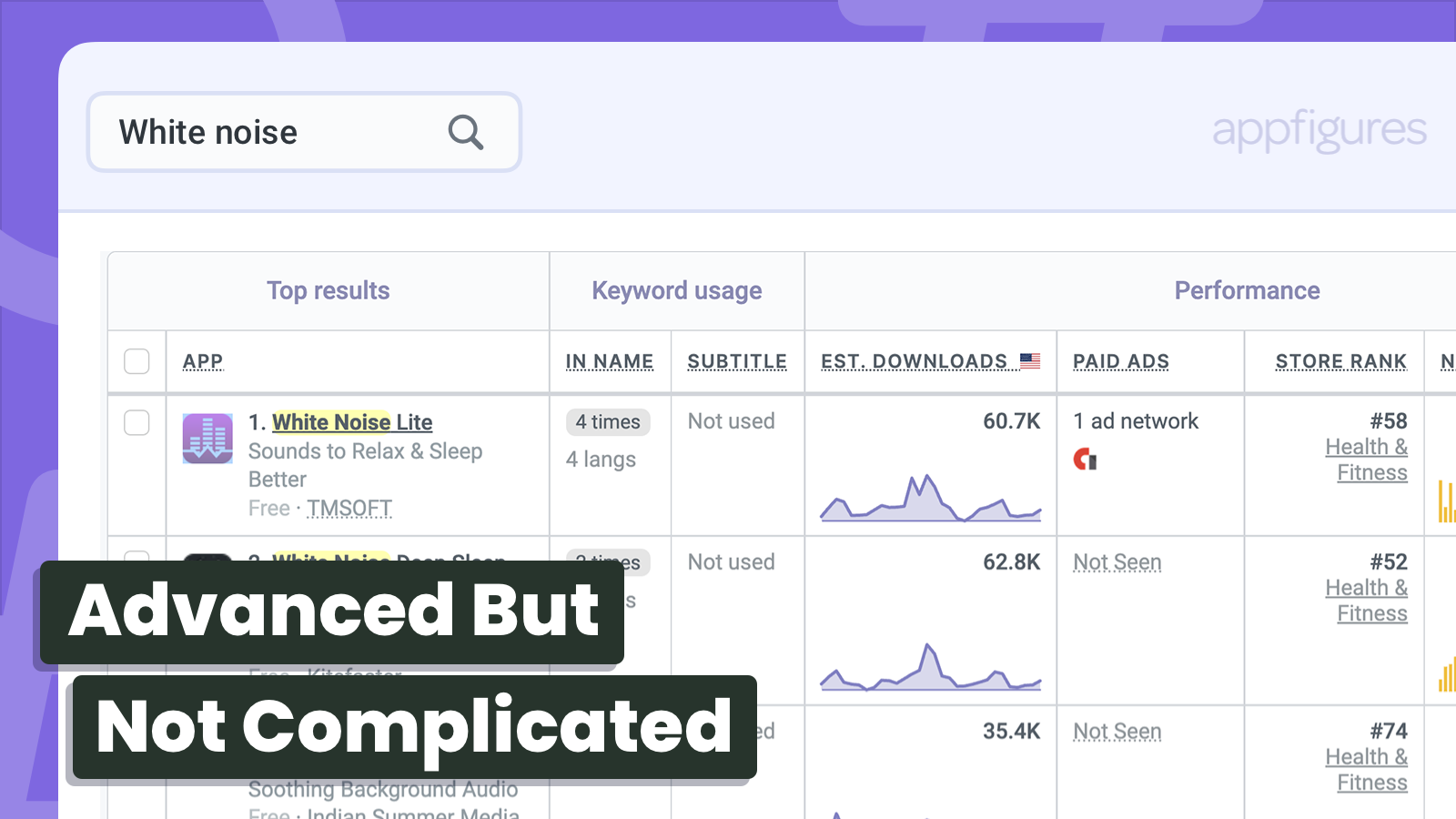Click the Performance group header

point(1247,291)
